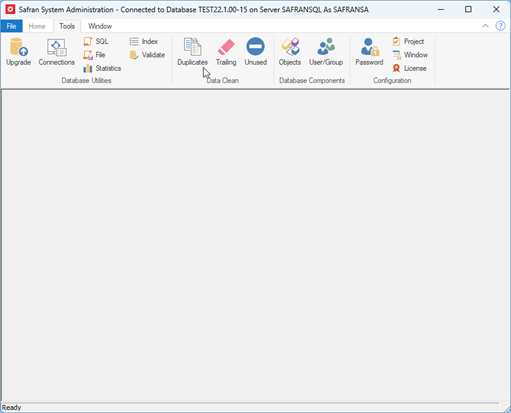511x413 pixels.
Task: Open the Password configuration
Action: (369, 52)
